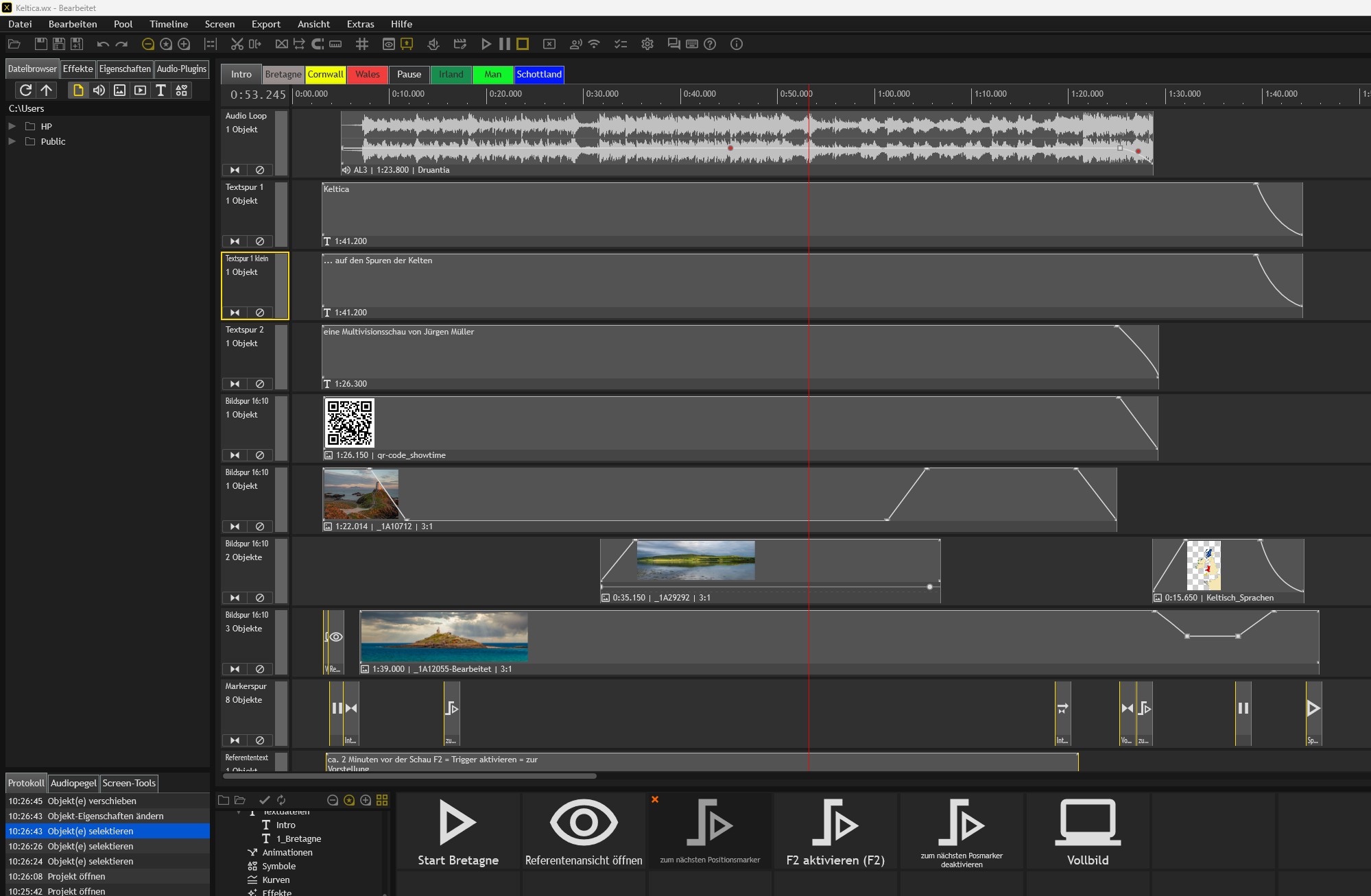Select the 1_Bretagne text item in pool
1371x896 pixels.
298,838
